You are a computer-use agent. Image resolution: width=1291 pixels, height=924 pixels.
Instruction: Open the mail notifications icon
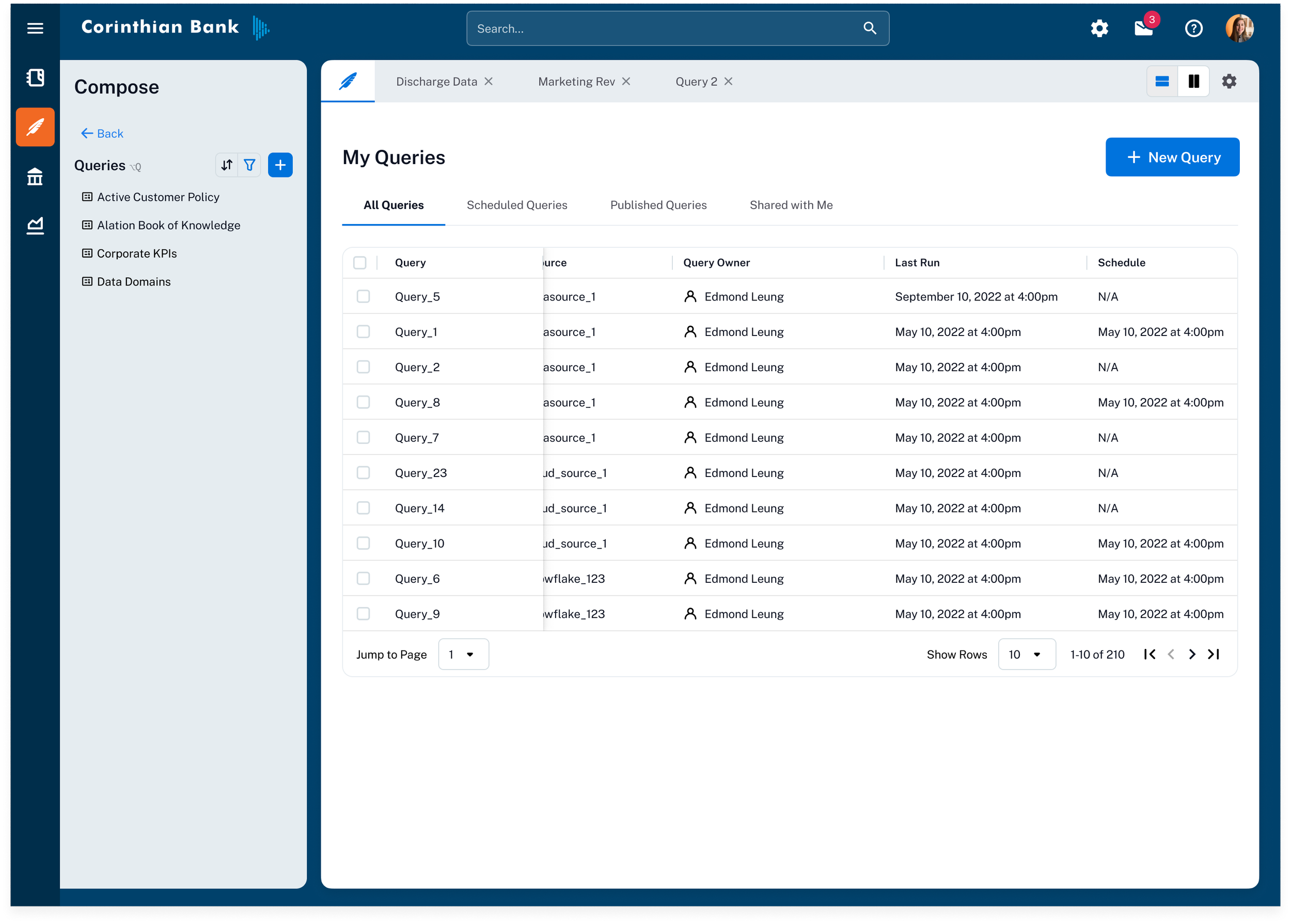pos(1144,28)
